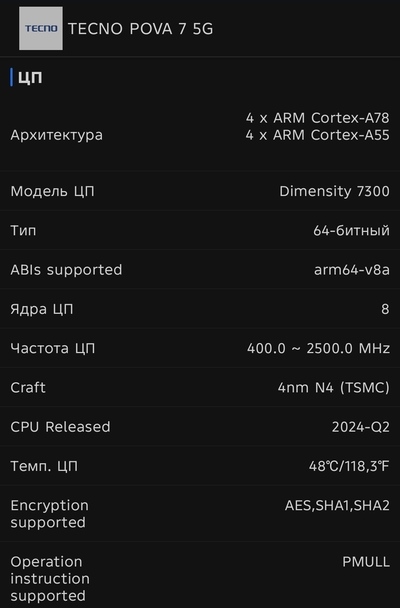The width and height of the screenshot is (400, 608).
Task: Click the 64-битный value
Action: (352, 230)
